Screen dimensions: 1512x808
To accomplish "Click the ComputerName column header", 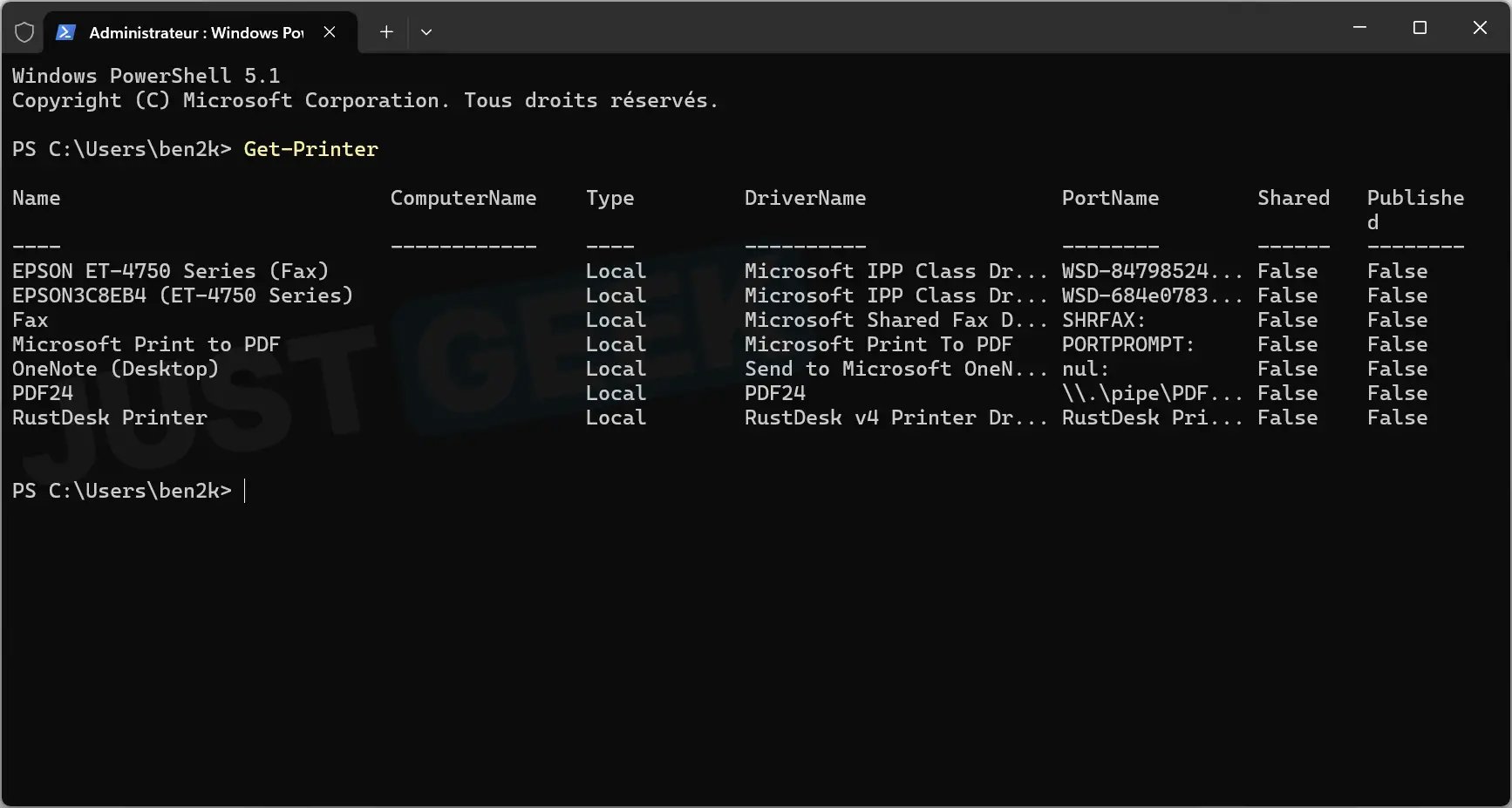I will coord(463,198).
